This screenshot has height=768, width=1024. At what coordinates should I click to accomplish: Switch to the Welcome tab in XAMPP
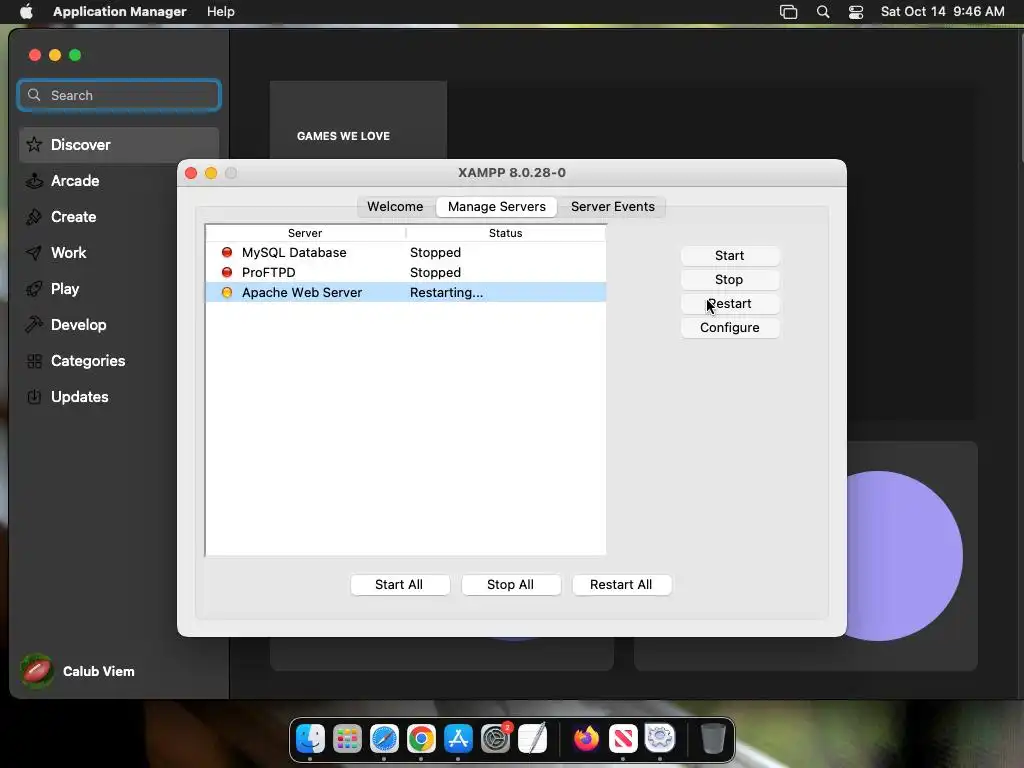coord(395,206)
